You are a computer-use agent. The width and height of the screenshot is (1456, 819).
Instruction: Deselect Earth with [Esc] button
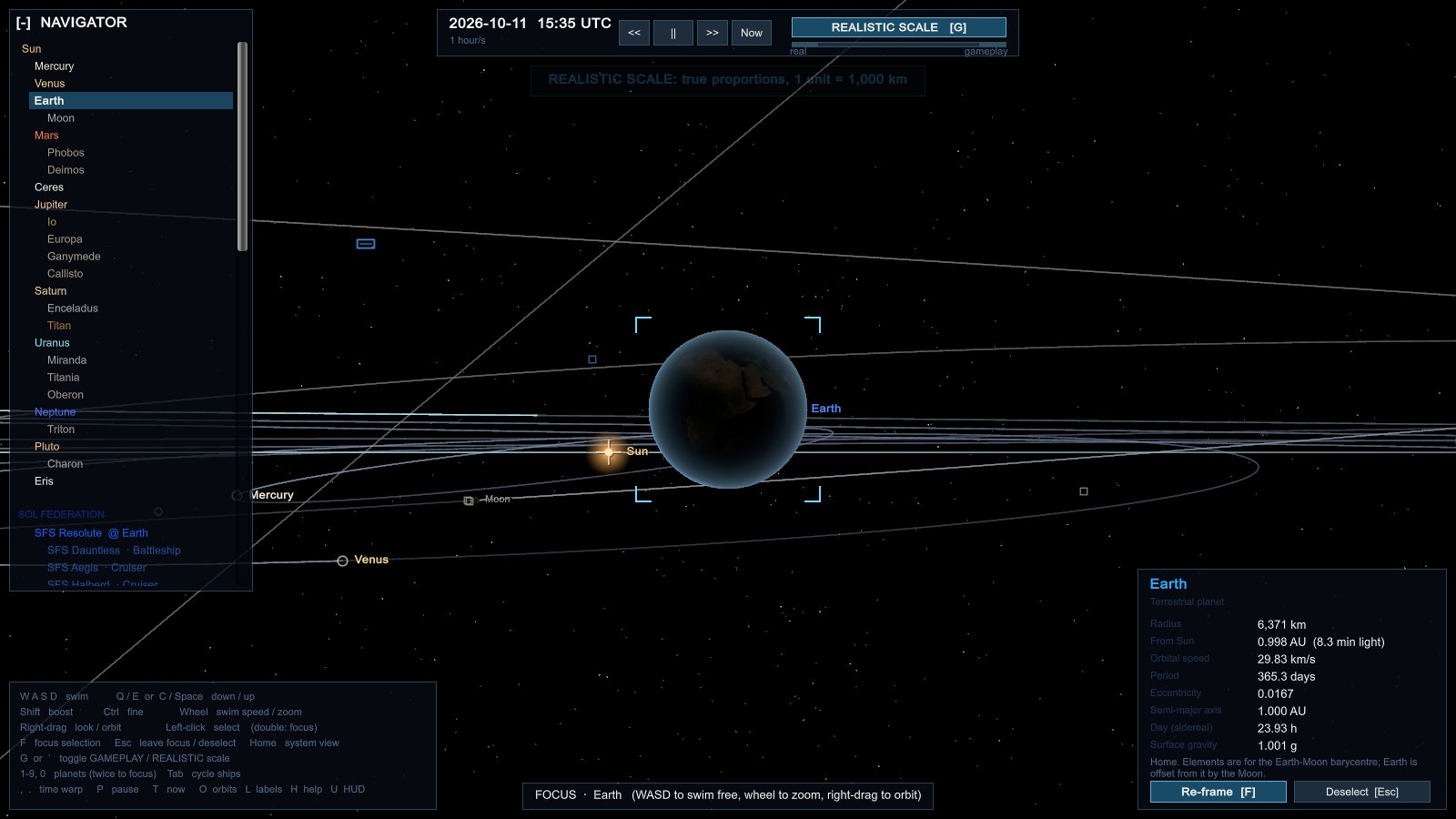tap(1362, 792)
